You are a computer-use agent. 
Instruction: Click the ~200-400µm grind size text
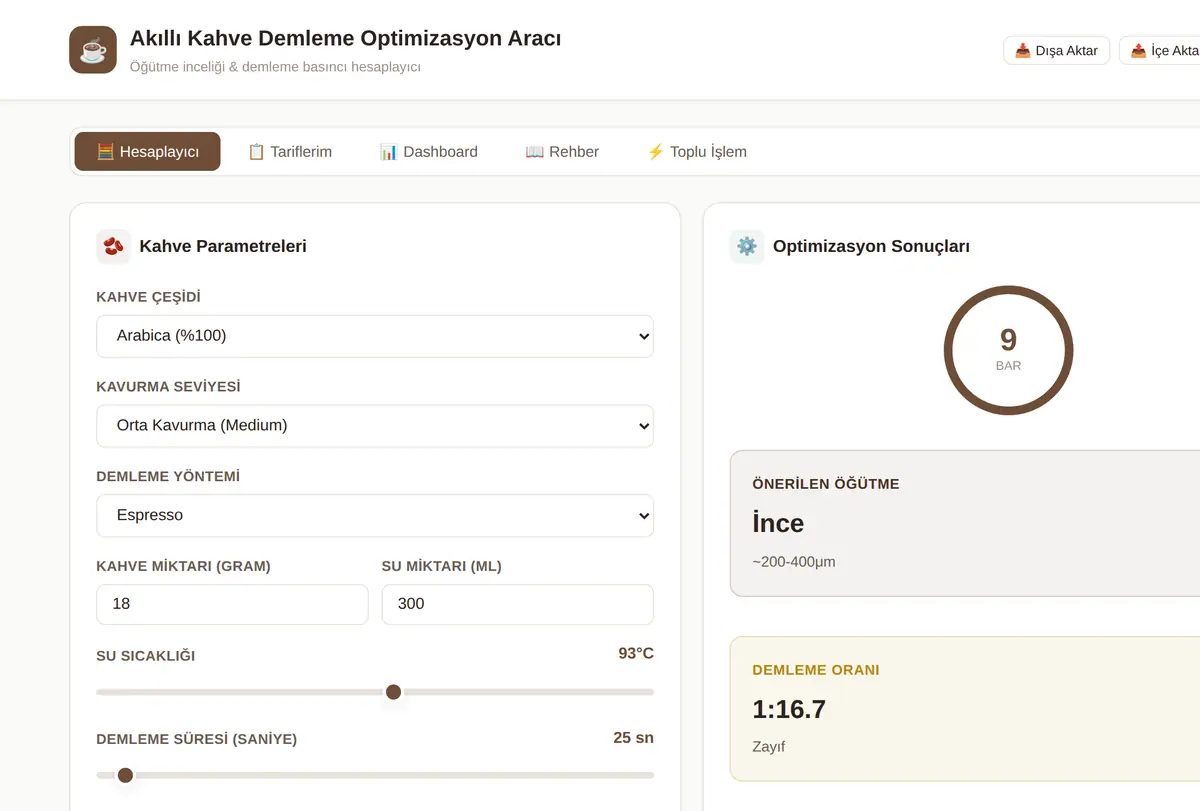tap(794, 562)
